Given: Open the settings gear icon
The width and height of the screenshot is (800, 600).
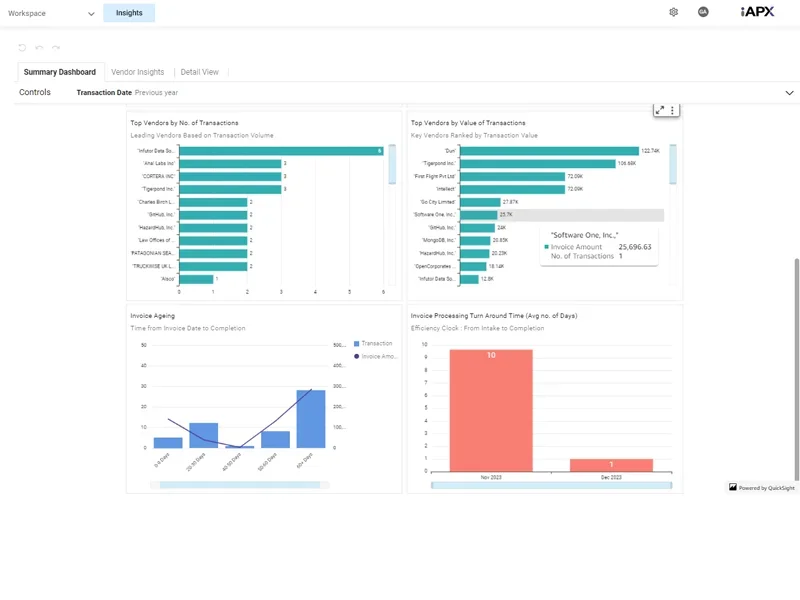Looking at the screenshot, I should [x=673, y=12].
